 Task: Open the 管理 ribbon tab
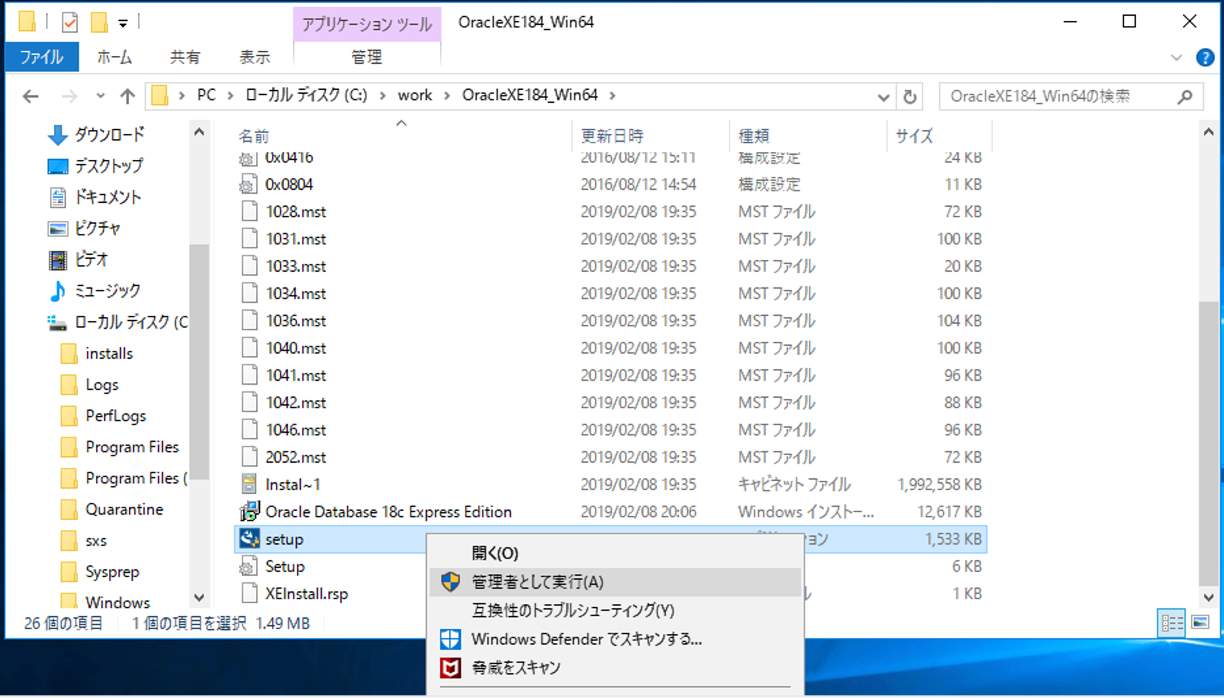pos(367,57)
